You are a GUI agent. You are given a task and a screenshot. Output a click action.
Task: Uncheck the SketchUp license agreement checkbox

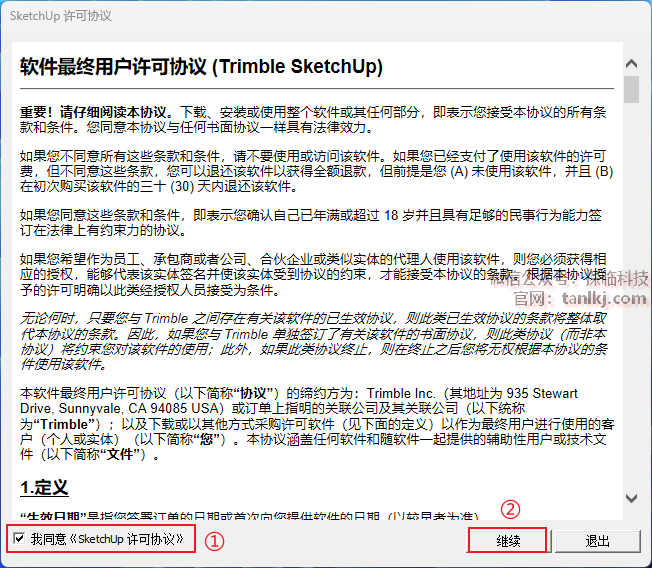click(19, 538)
